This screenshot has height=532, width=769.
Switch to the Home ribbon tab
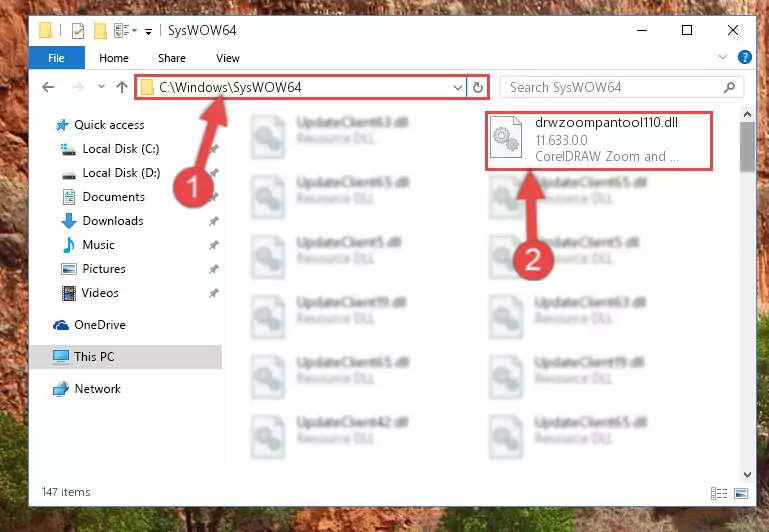coord(114,58)
